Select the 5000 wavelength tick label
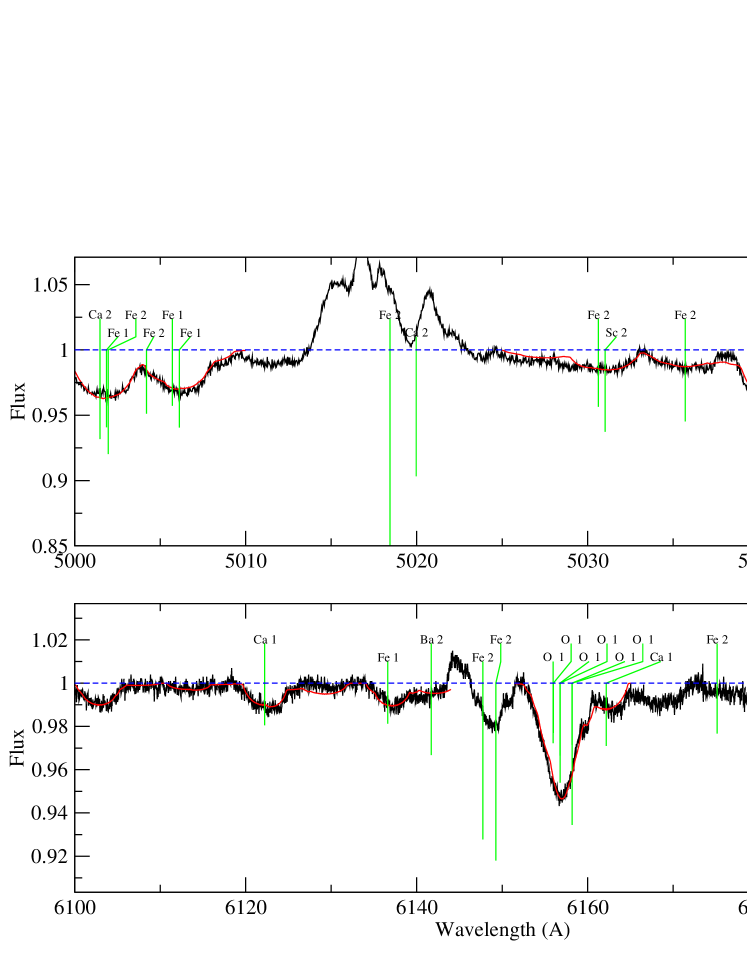The width and height of the screenshot is (747, 967). [75, 562]
